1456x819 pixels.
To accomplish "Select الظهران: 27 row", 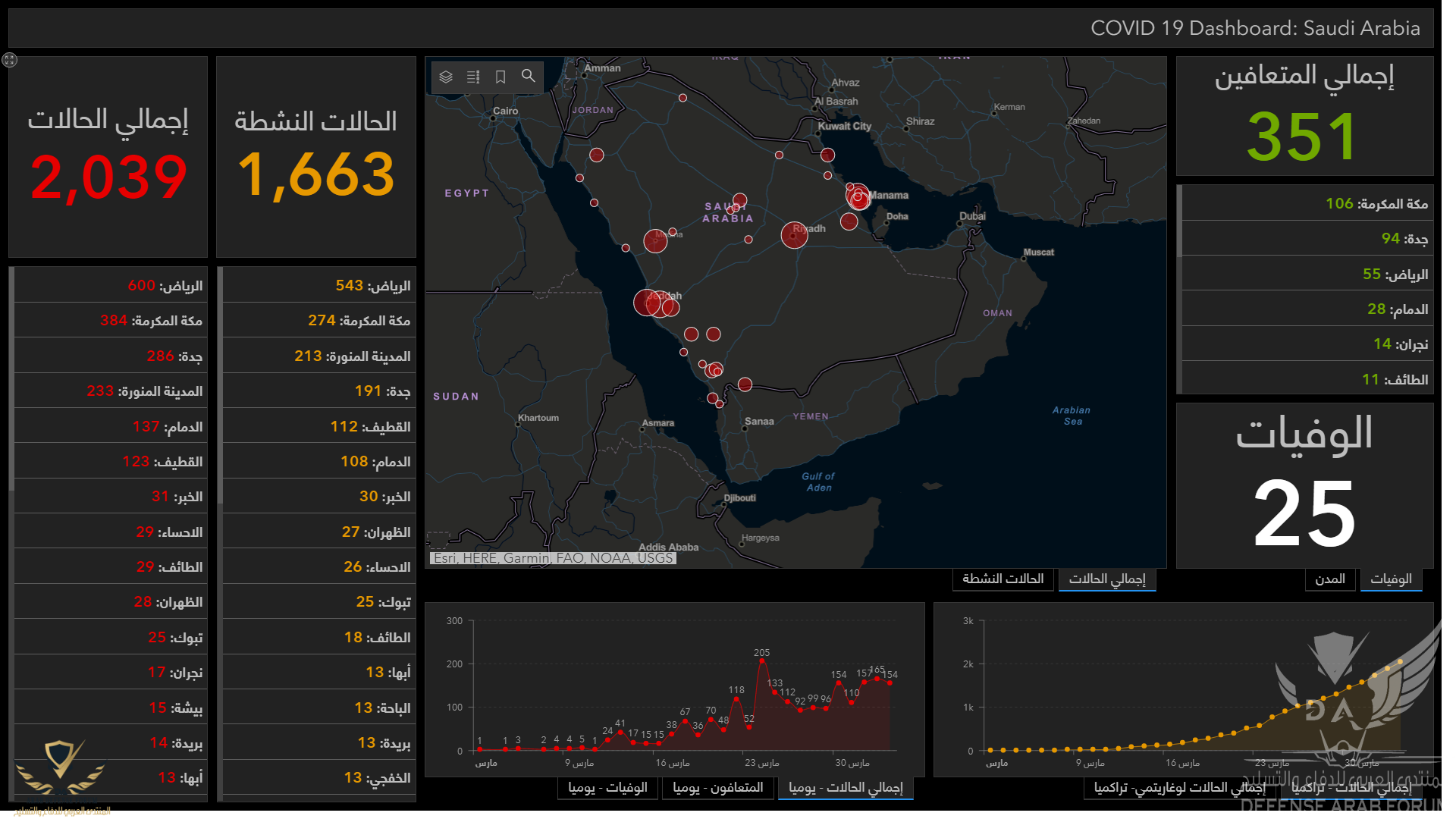I will [x=318, y=532].
